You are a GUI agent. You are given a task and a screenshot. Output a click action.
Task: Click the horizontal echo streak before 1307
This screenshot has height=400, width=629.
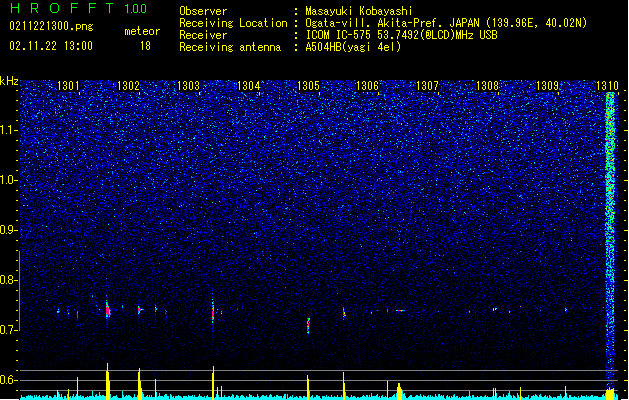point(400,311)
